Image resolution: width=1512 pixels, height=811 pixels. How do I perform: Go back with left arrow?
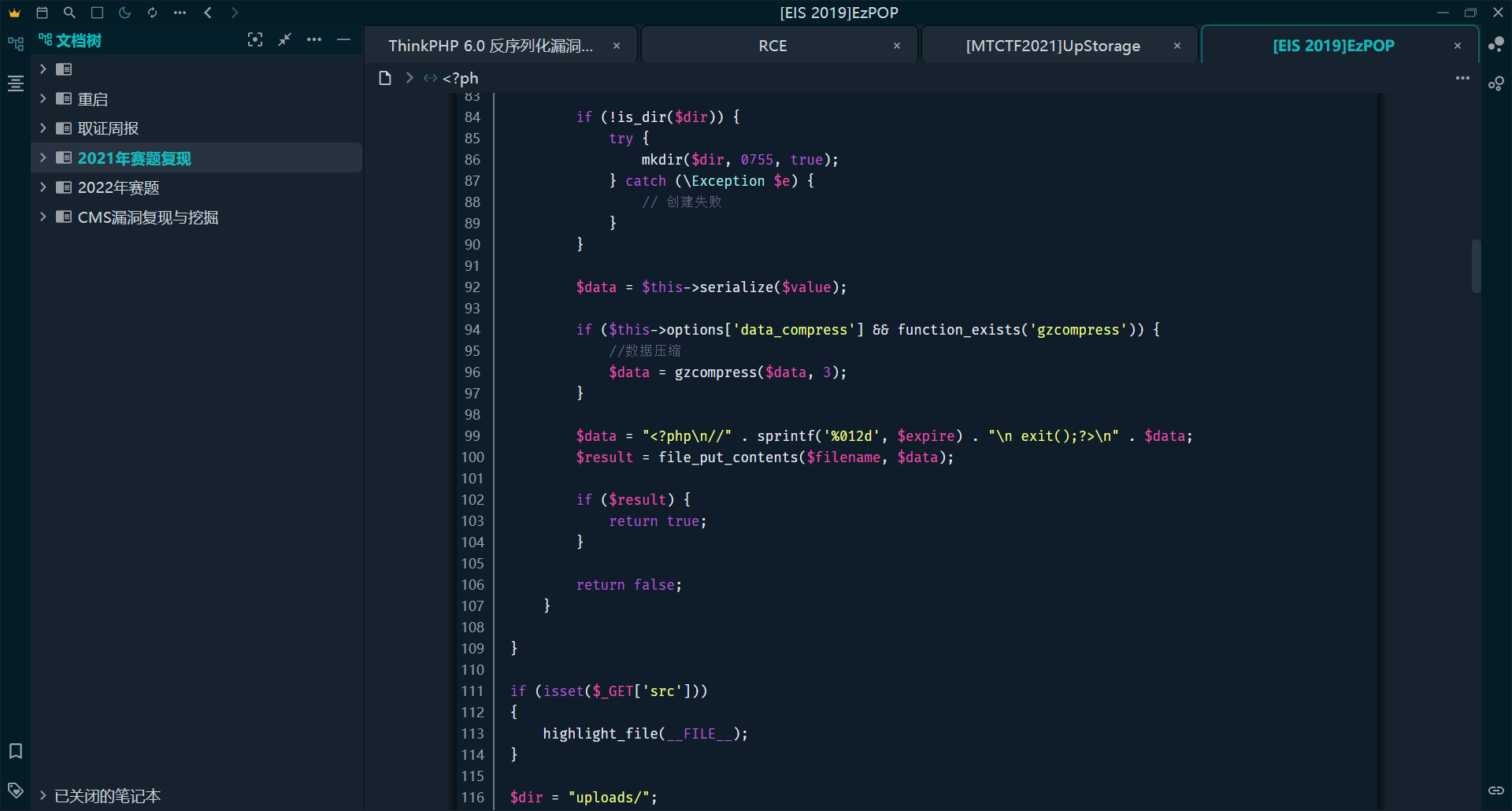click(x=208, y=13)
